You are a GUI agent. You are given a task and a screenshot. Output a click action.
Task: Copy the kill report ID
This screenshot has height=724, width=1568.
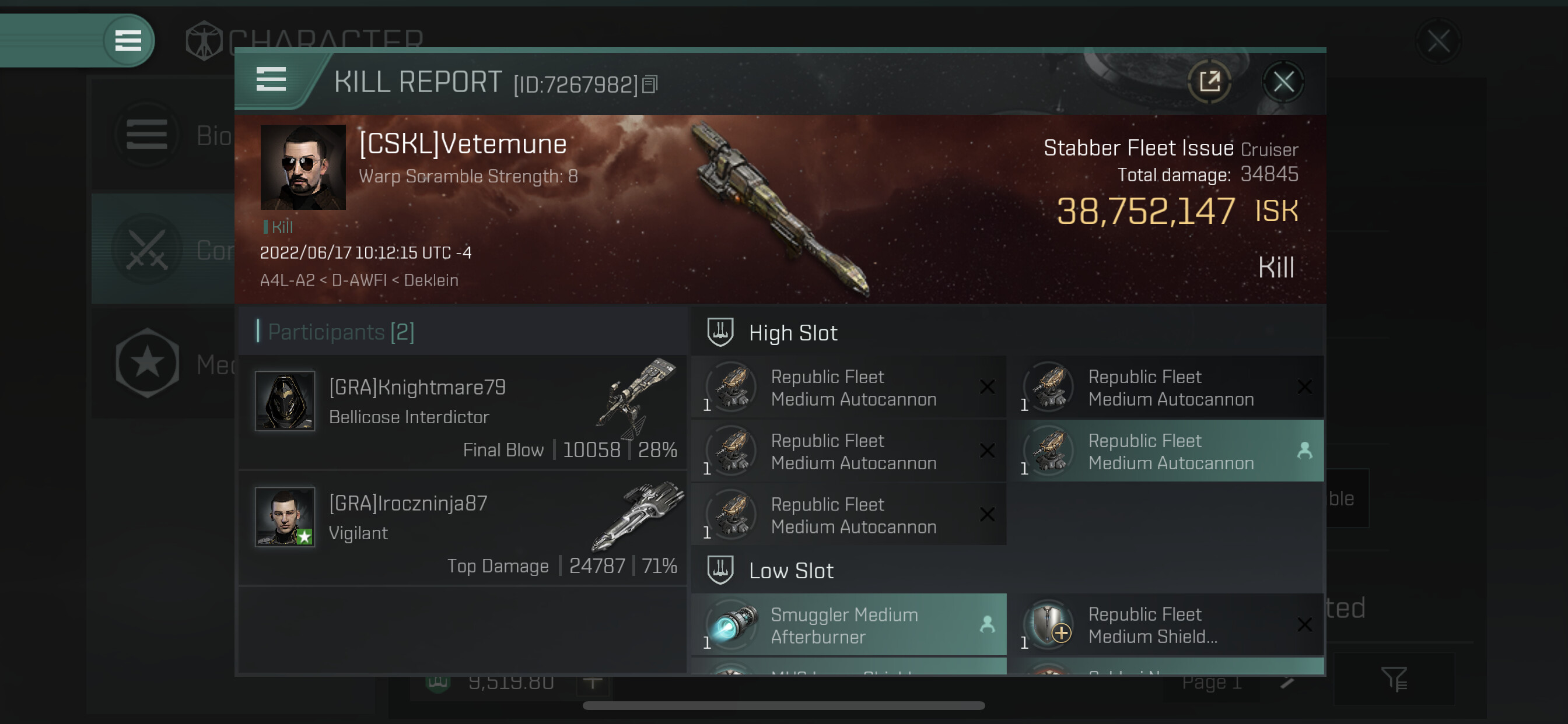tap(650, 85)
